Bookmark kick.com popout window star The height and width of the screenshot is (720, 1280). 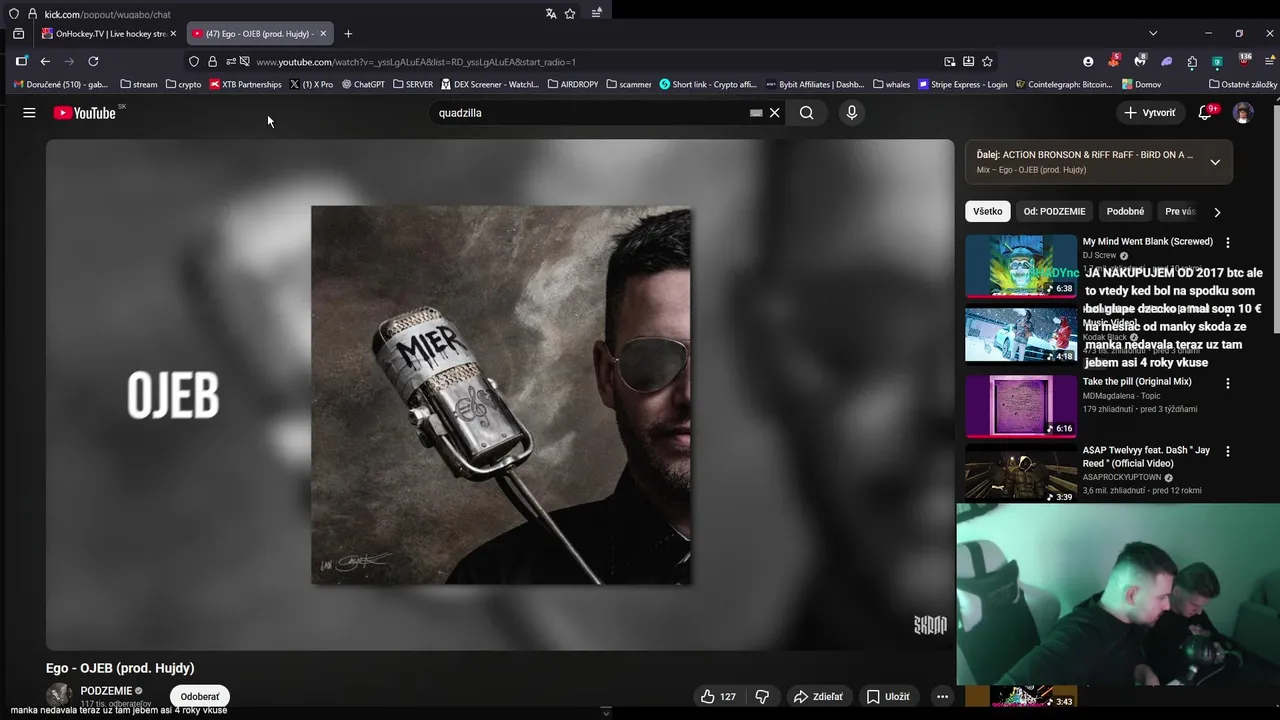point(570,14)
